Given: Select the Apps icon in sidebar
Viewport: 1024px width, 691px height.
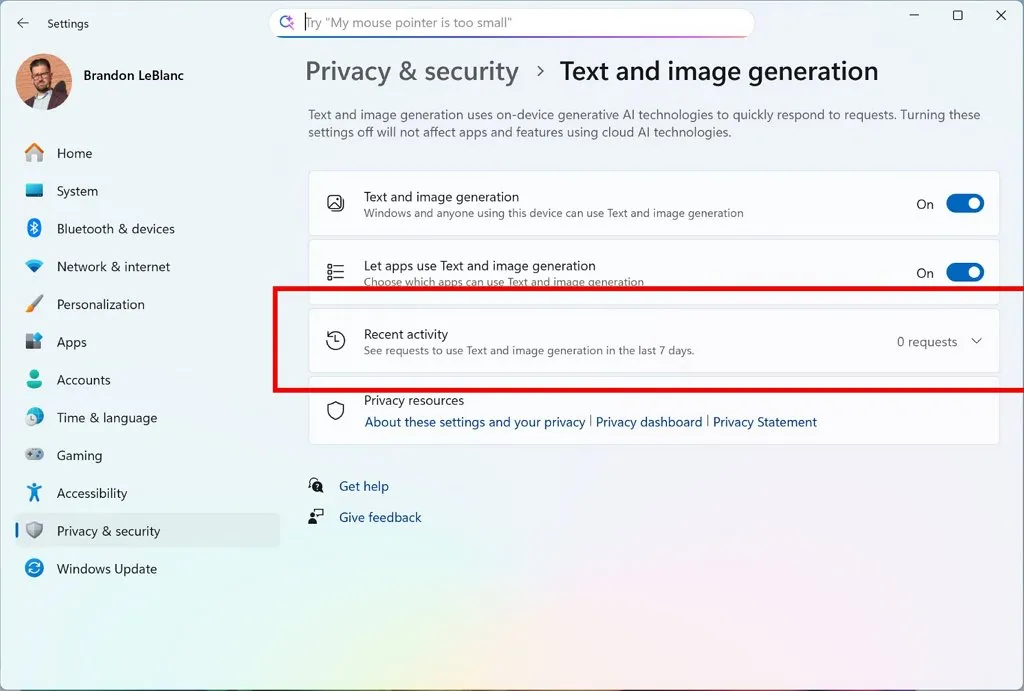Looking at the screenshot, I should [33, 342].
